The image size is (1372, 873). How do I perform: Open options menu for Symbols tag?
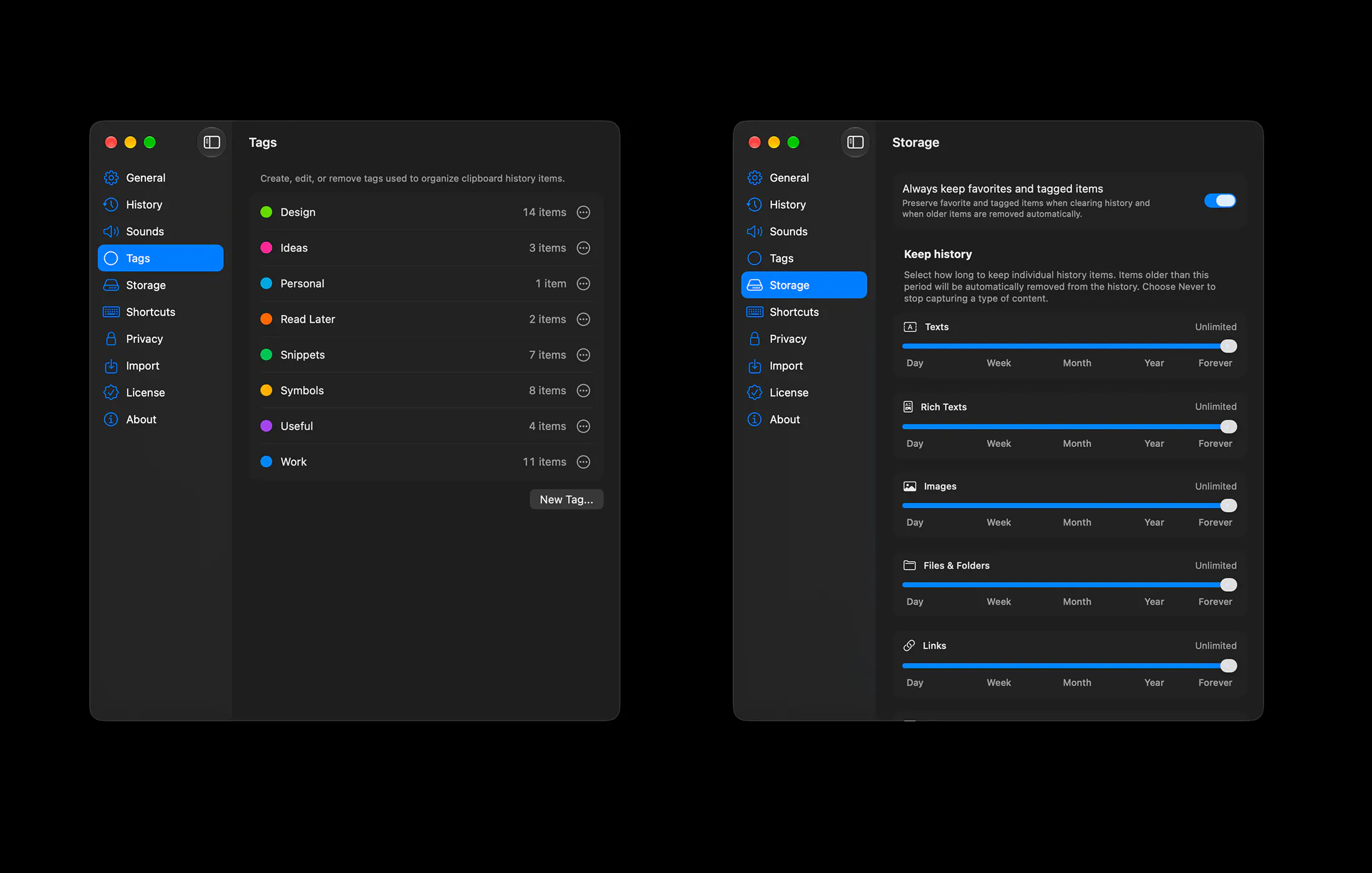[583, 390]
